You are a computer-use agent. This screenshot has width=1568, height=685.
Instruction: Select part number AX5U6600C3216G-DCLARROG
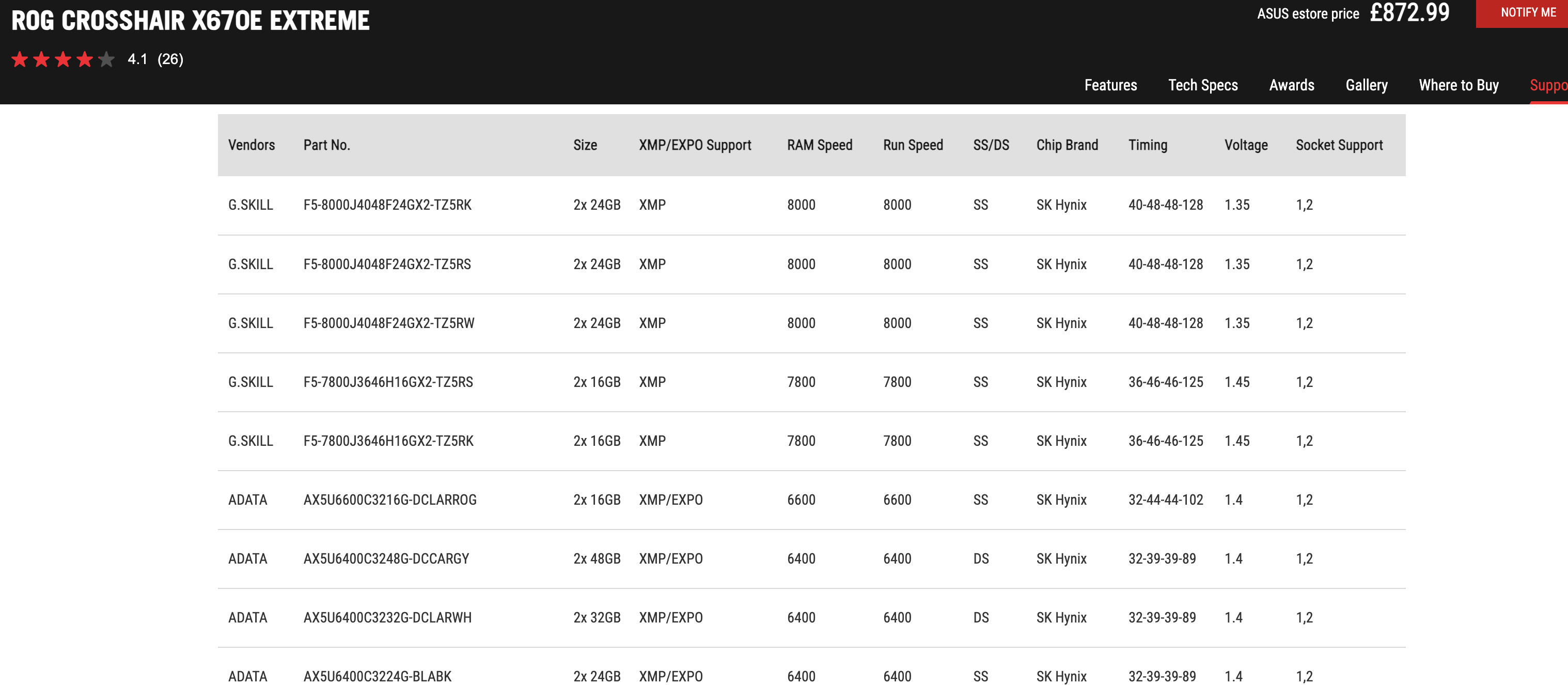click(x=389, y=500)
